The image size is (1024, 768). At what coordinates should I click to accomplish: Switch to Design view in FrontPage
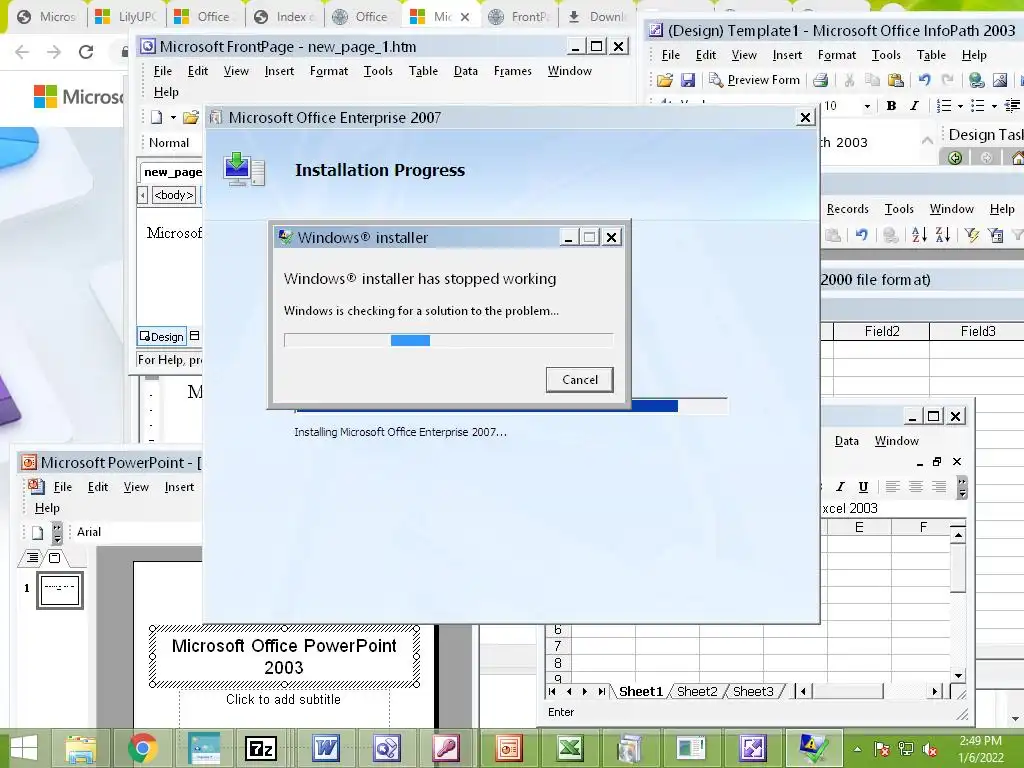click(x=161, y=336)
